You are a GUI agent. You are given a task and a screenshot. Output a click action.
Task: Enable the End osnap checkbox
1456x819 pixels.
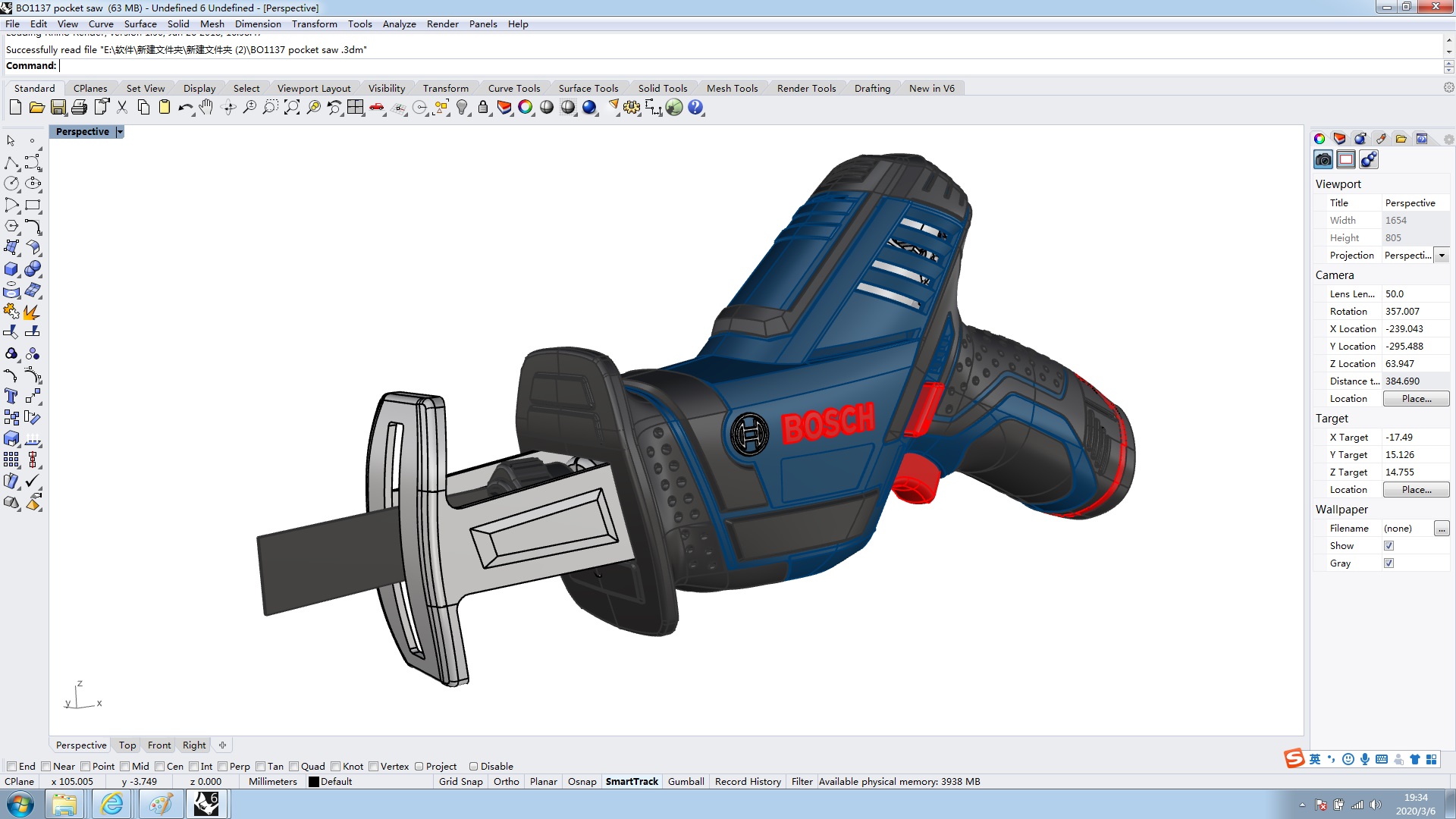pos(12,766)
